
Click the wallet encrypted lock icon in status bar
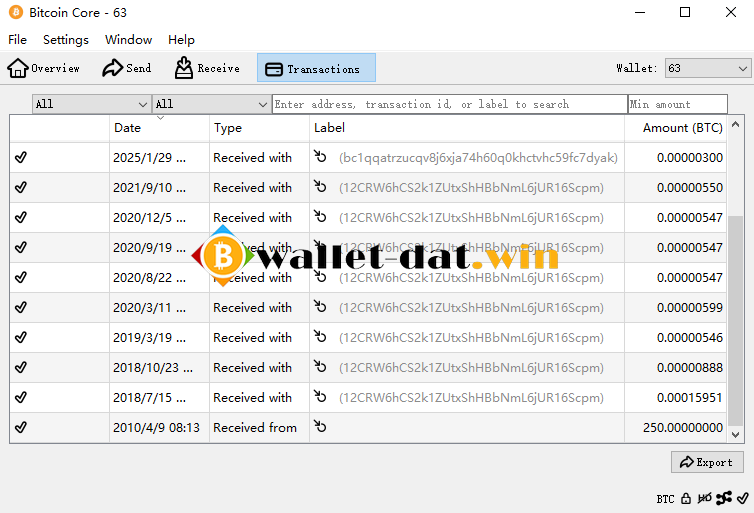click(686, 499)
